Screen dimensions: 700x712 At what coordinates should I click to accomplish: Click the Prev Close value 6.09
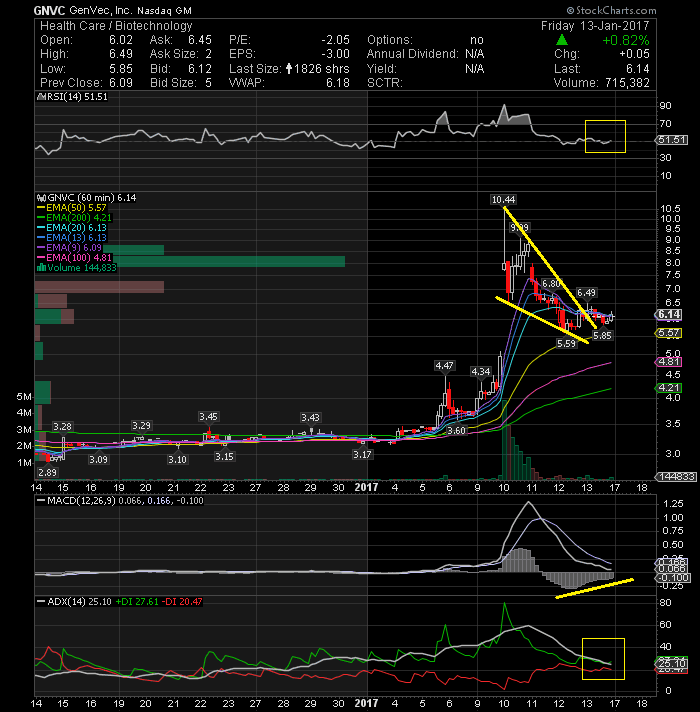pos(121,83)
